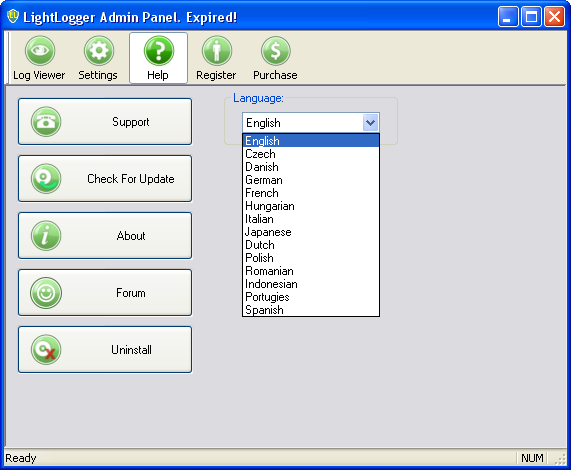Click the Ready status bar text
The height and width of the screenshot is (470, 571).
pos(21,458)
